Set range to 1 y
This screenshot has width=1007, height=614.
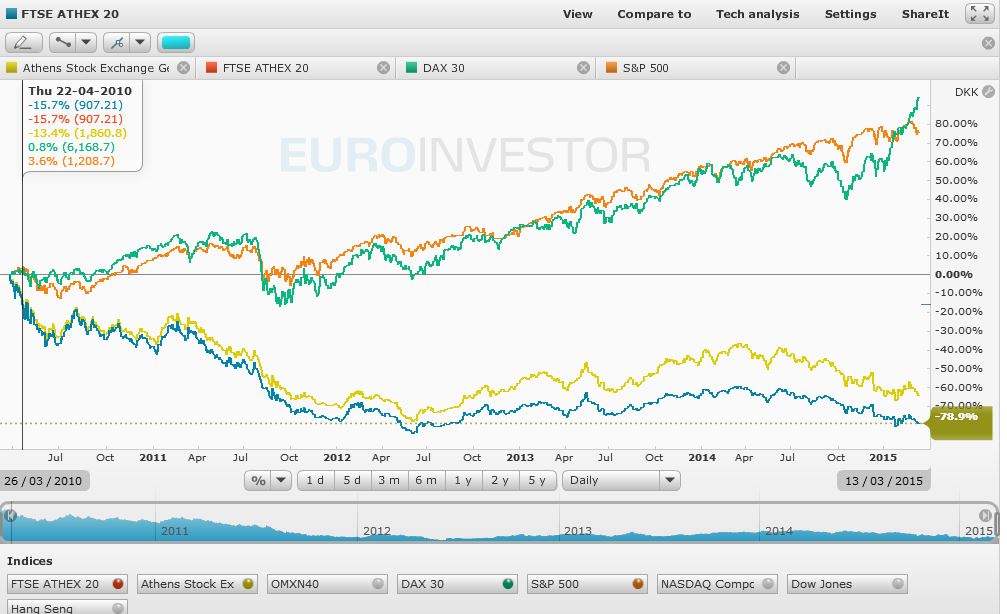[x=463, y=480]
